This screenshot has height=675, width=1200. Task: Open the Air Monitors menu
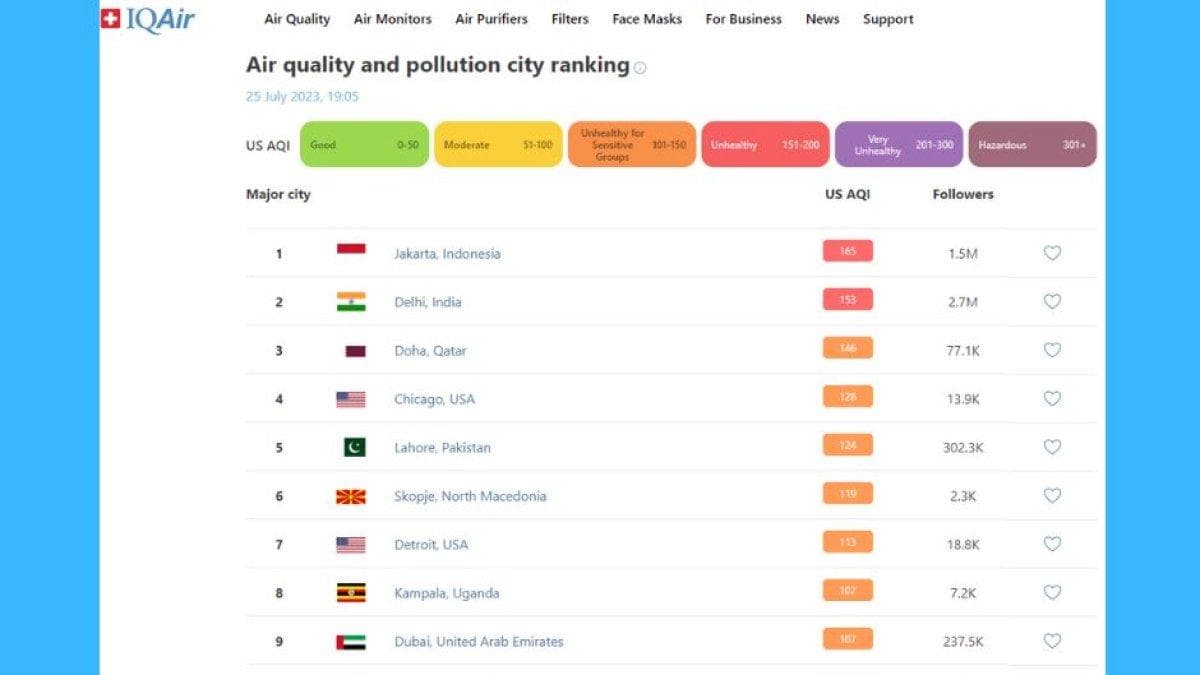click(x=393, y=19)
